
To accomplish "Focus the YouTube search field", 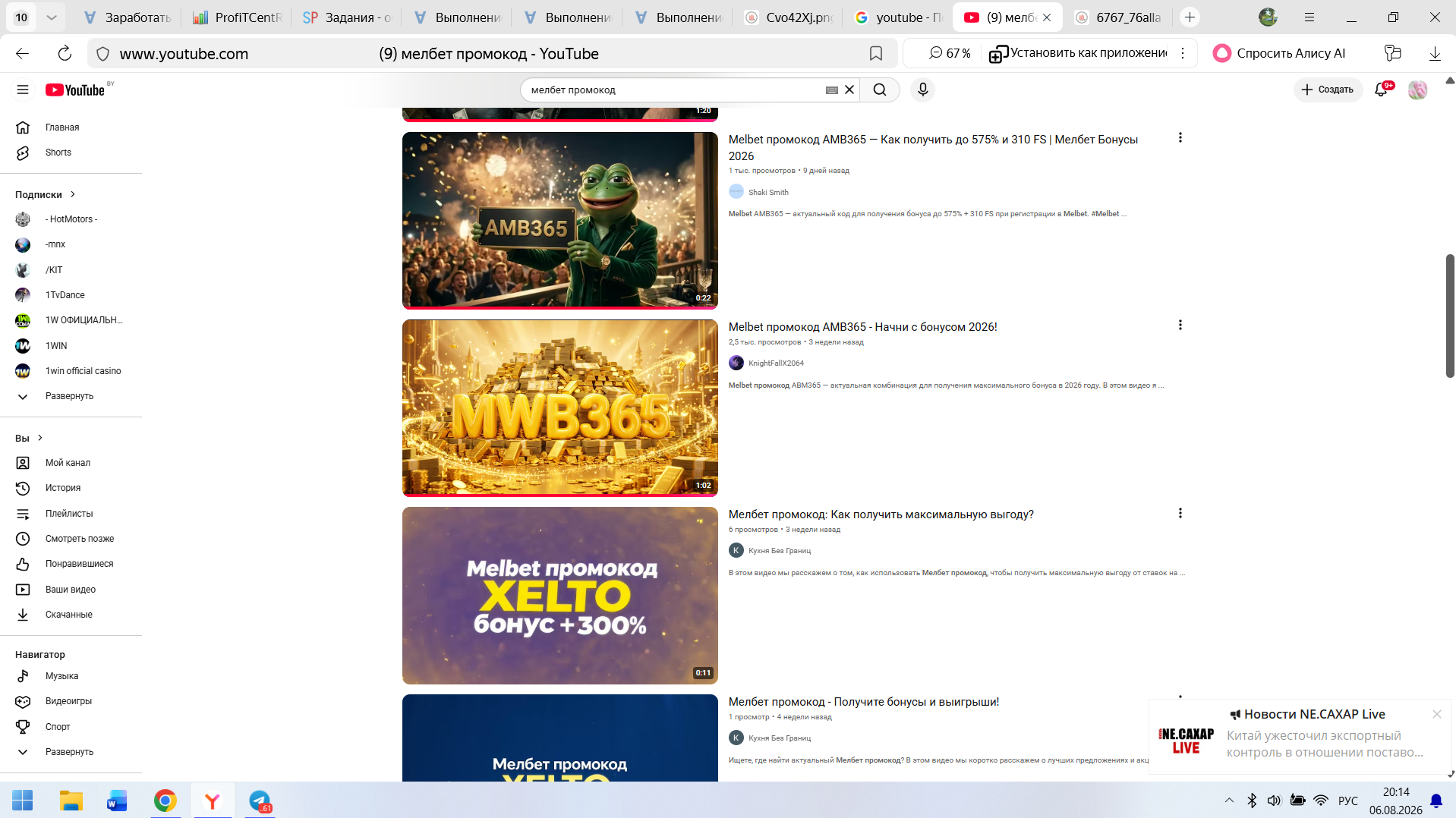I will (676, 90).
